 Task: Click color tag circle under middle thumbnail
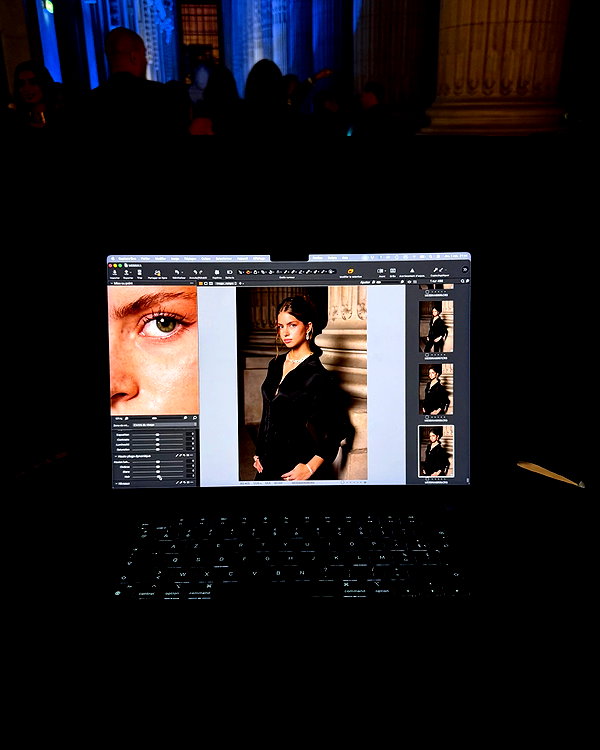[x=427, y=417]
